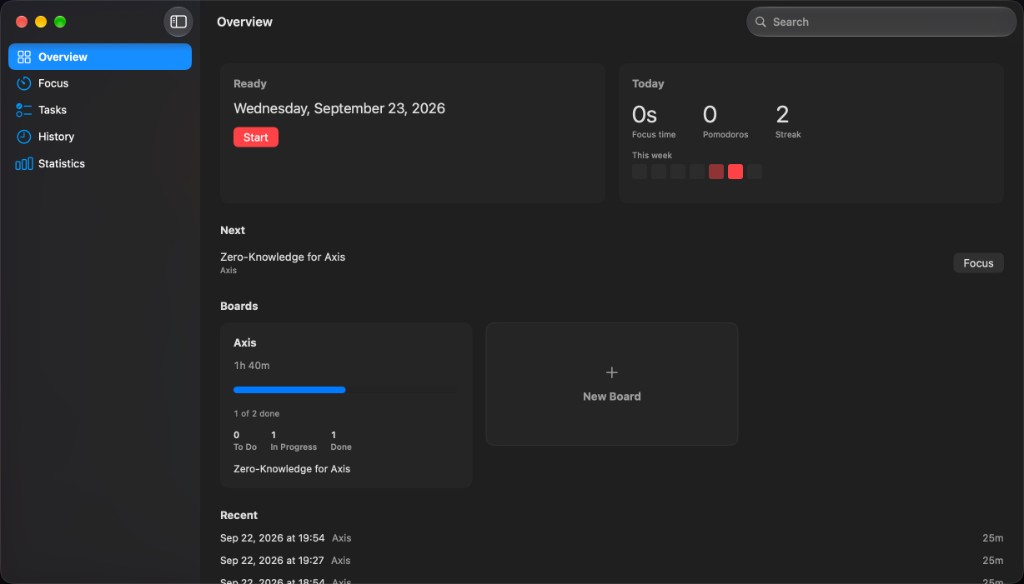Click the Today card heading
This screenshot has width=1024, height=584.
(648, 84)
